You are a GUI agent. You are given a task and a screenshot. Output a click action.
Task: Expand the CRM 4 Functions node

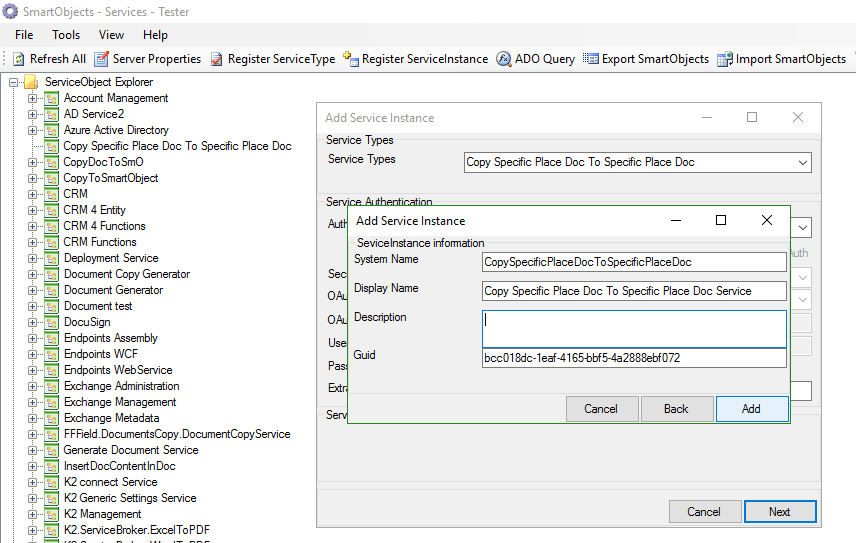click(x=32, y=226)
